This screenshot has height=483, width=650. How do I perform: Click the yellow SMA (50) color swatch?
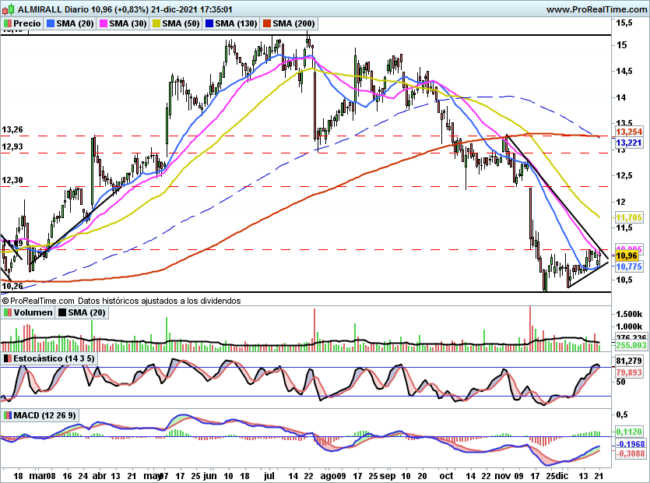(157, 24)
